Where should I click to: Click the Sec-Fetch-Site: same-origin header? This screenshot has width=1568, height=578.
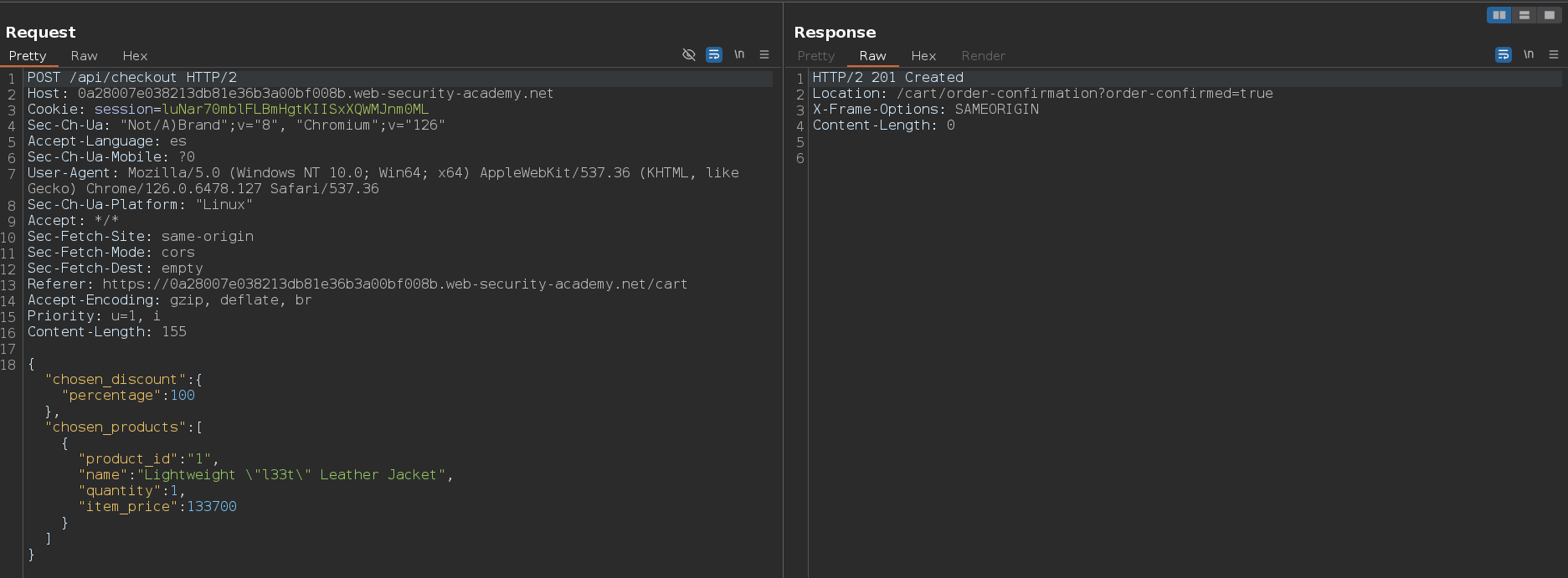pos(141,237)
